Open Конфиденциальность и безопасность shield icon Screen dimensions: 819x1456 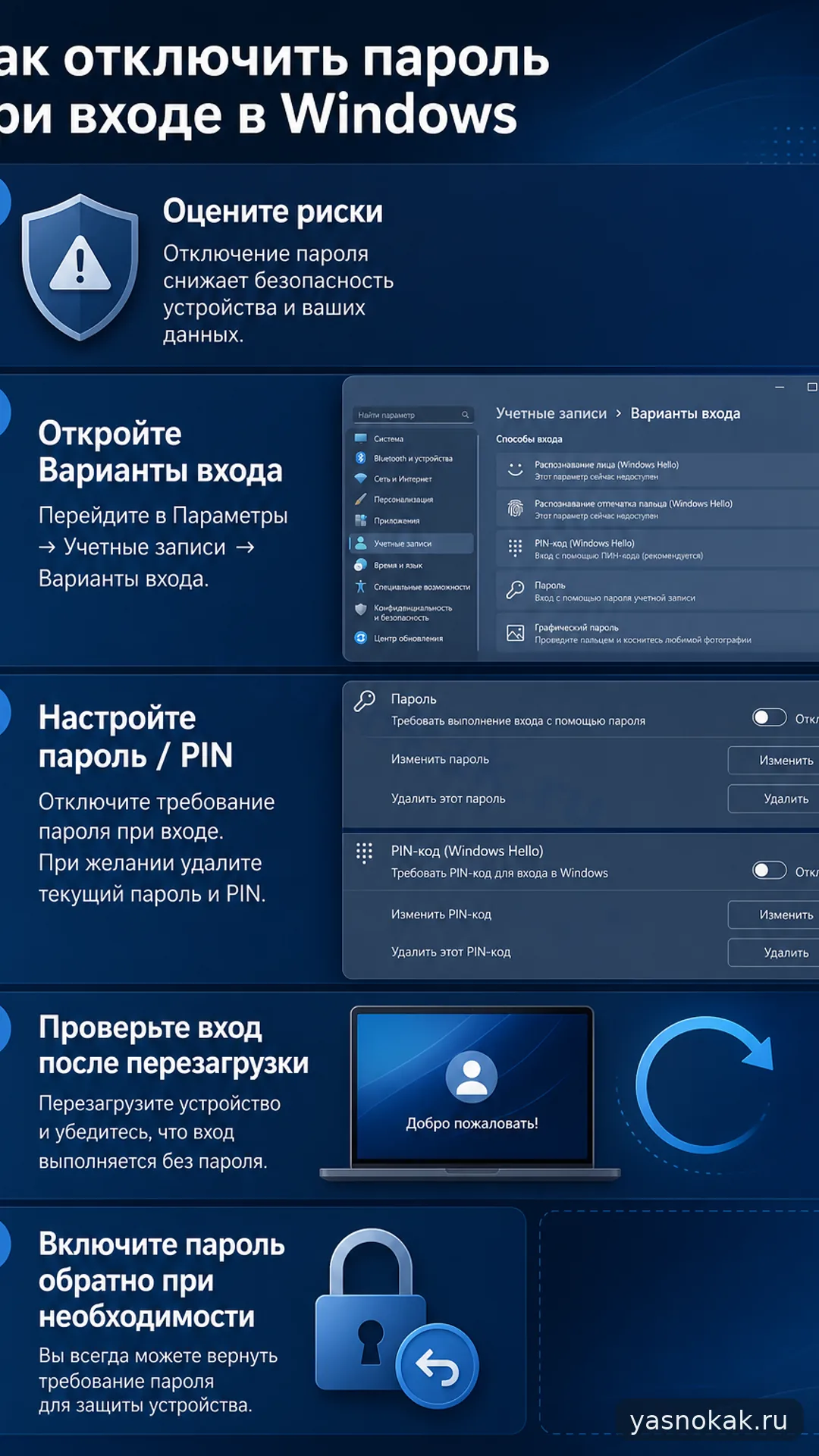[361, 609]
